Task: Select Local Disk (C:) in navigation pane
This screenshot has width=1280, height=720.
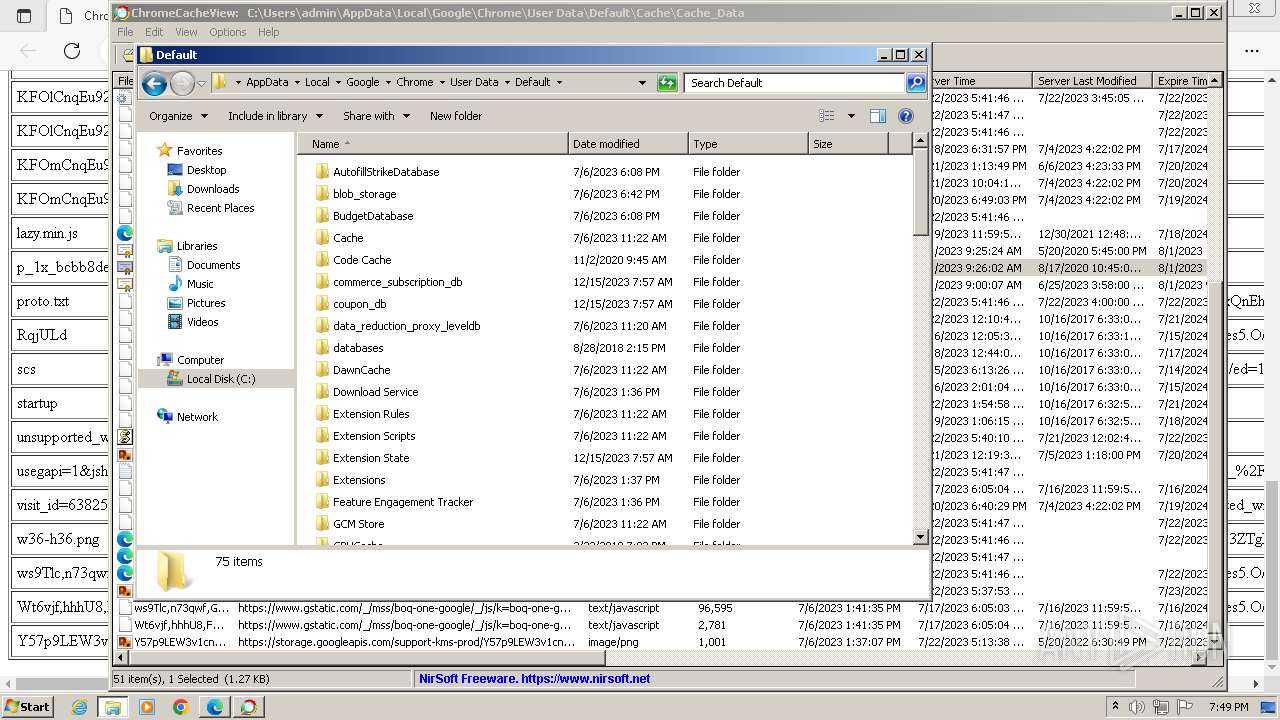Action: (221, 379)
